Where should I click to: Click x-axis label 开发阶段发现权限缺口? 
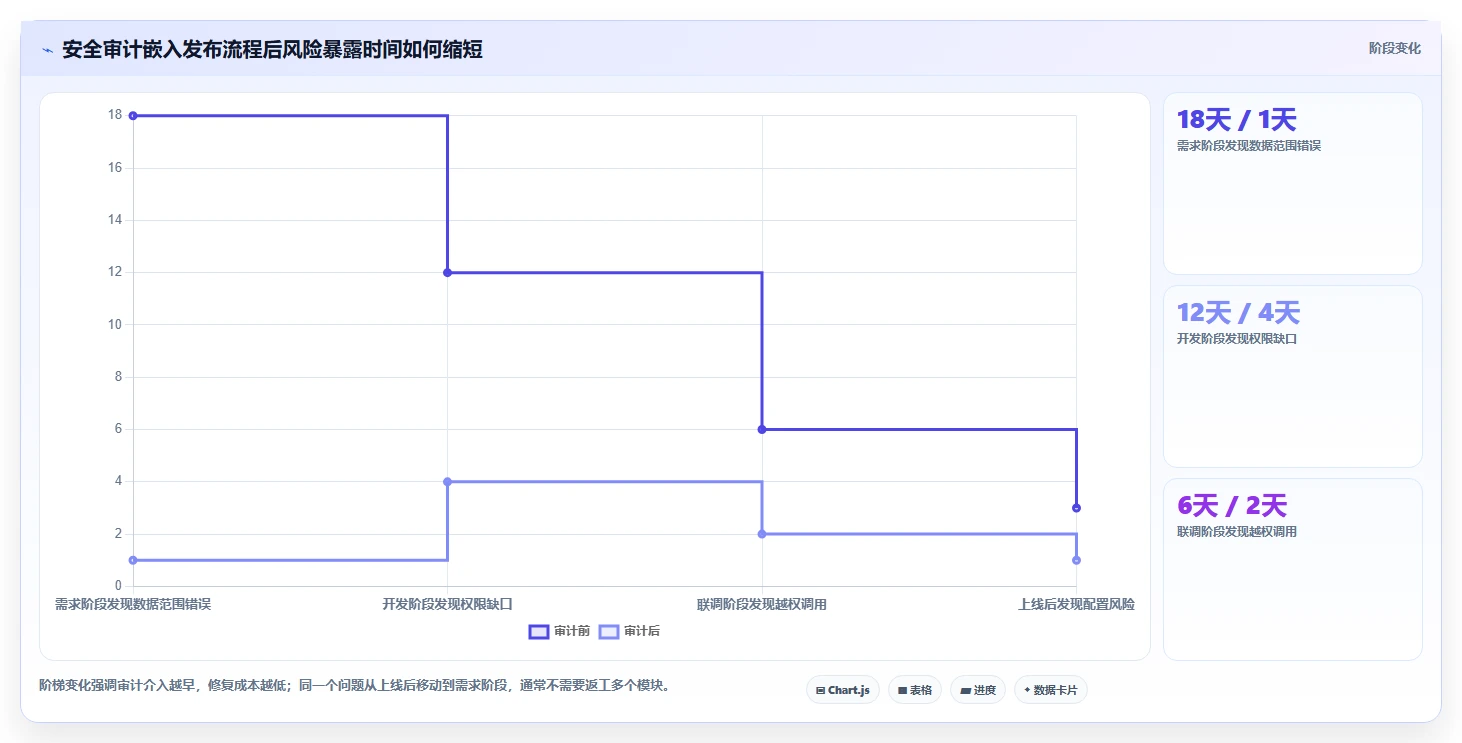pyautogui.click(x=447, y=604)
